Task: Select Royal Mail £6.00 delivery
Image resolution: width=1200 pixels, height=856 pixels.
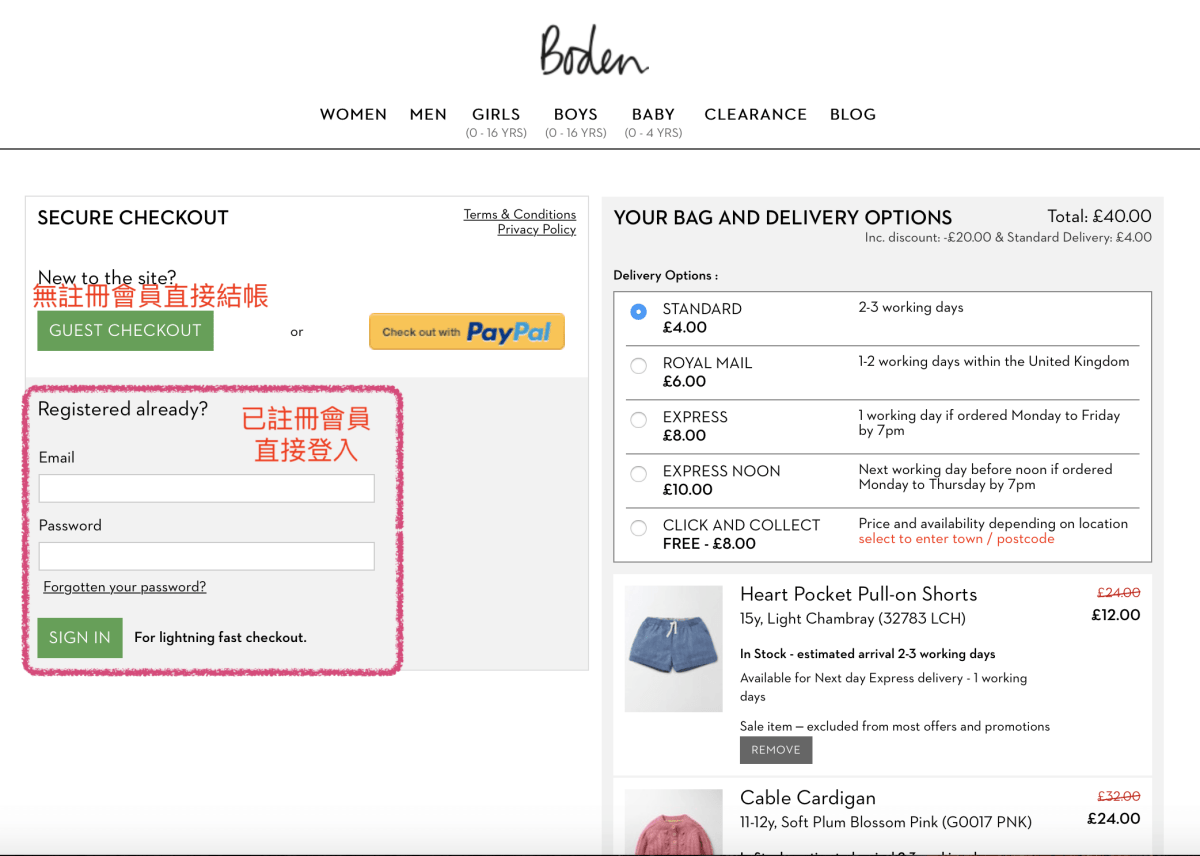Action: coord(639,366)
